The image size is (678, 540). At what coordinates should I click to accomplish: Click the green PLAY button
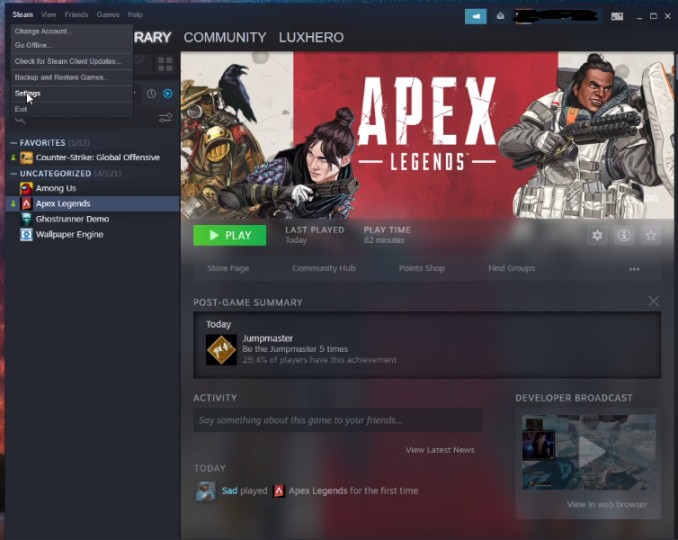230,235
